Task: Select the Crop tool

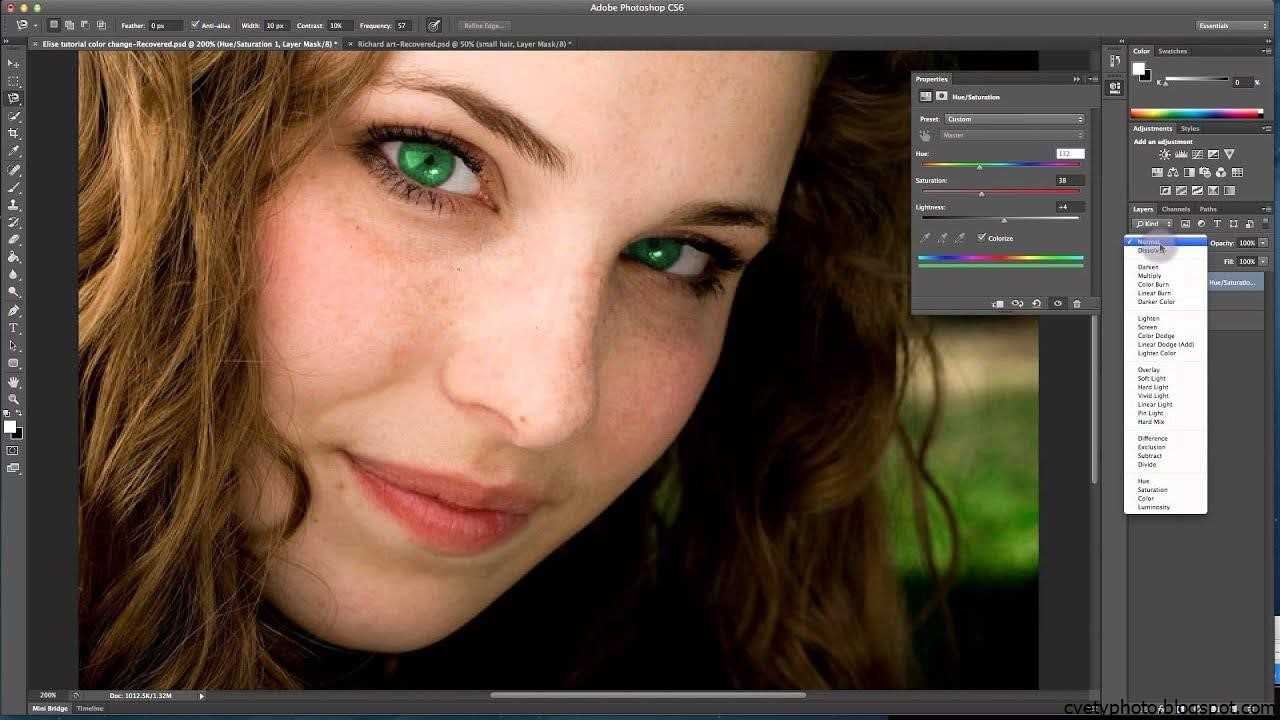Action: click(x=14, y=133)
